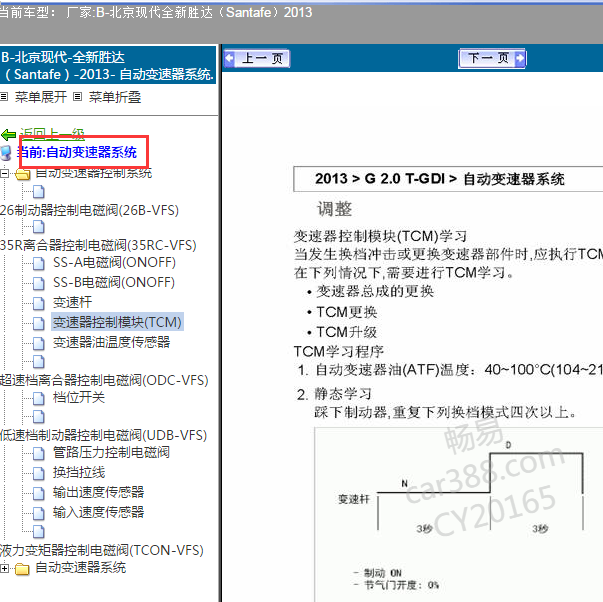Select 档位开关 tree item

(79, 397)
